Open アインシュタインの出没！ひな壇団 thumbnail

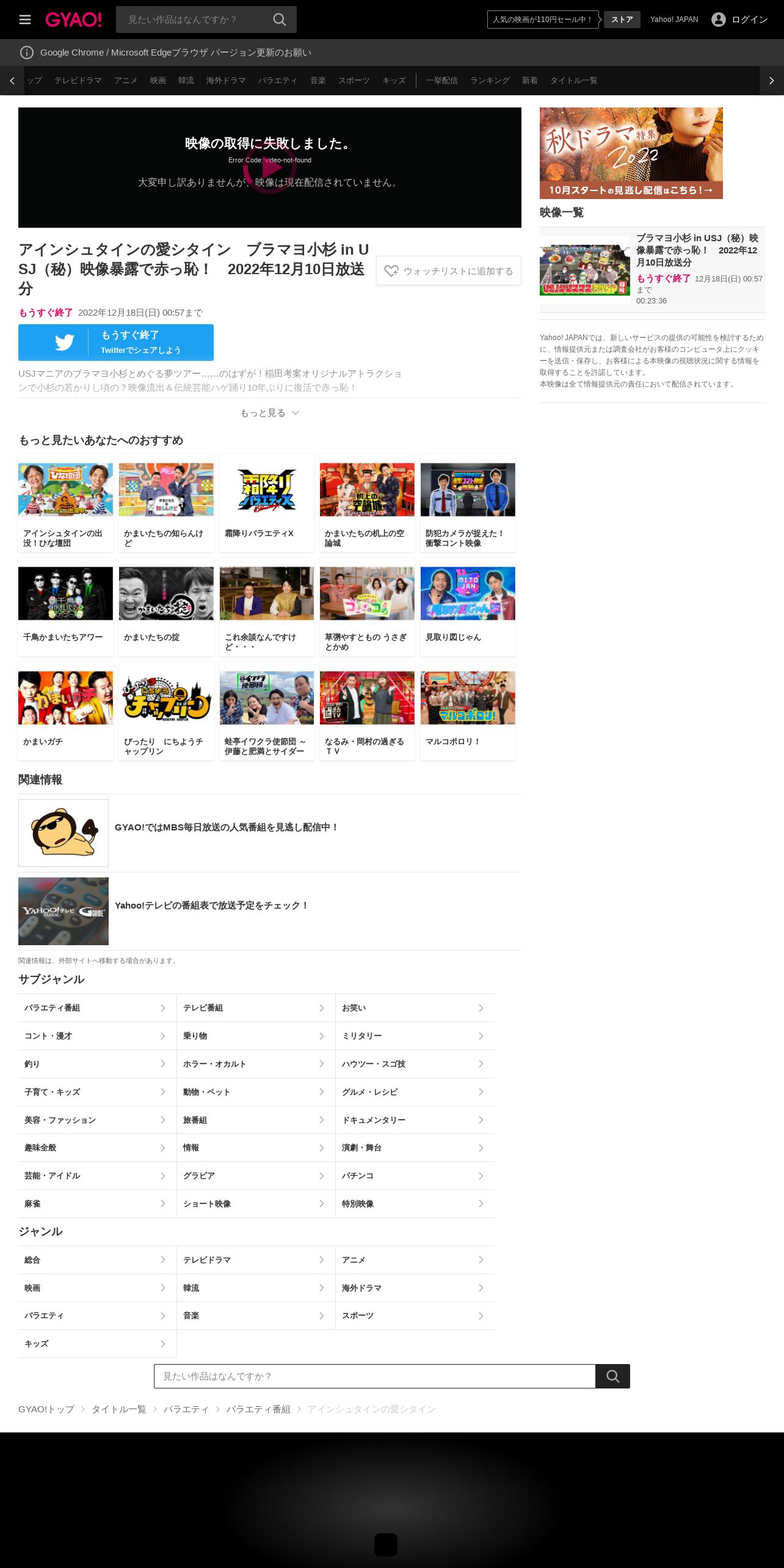coord(66,490)
